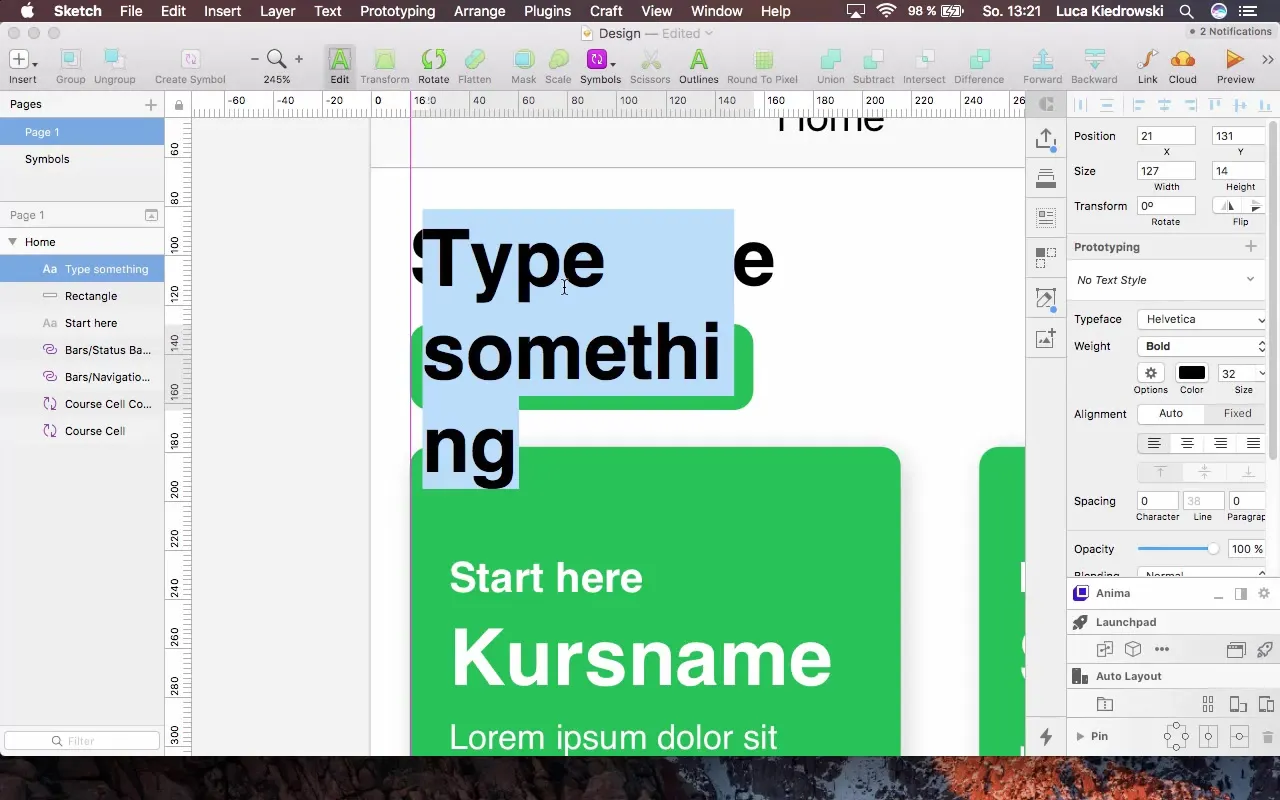Select the Start here text layer

tap(82, 323)
